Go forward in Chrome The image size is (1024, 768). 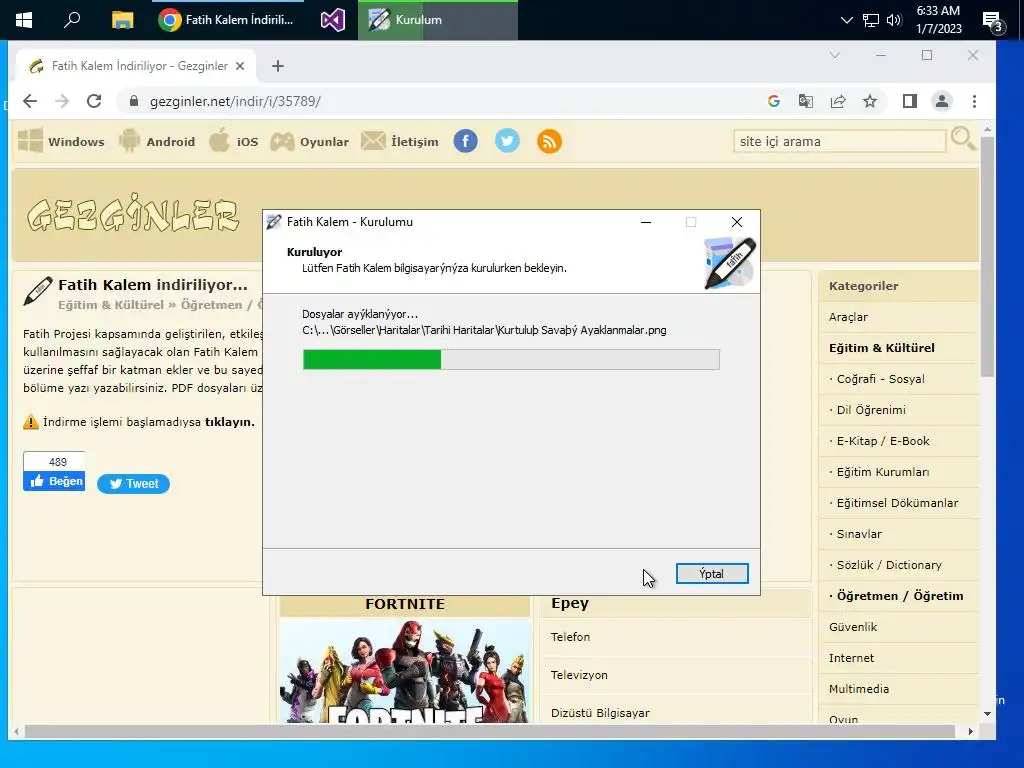coord(62,101)
